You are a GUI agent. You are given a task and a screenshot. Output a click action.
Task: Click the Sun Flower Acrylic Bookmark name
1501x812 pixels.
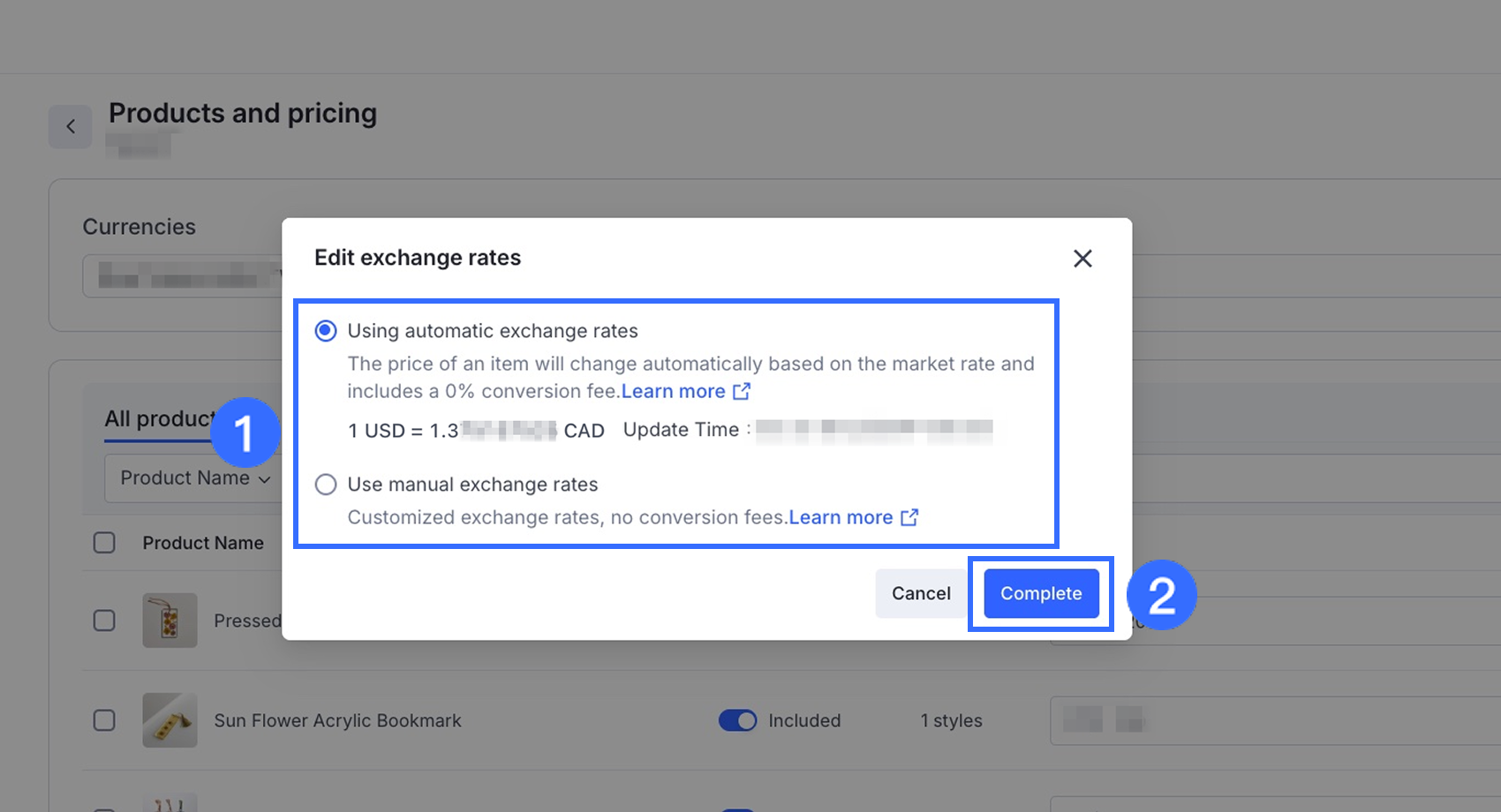pyautogui.click(x=337, y=720)
